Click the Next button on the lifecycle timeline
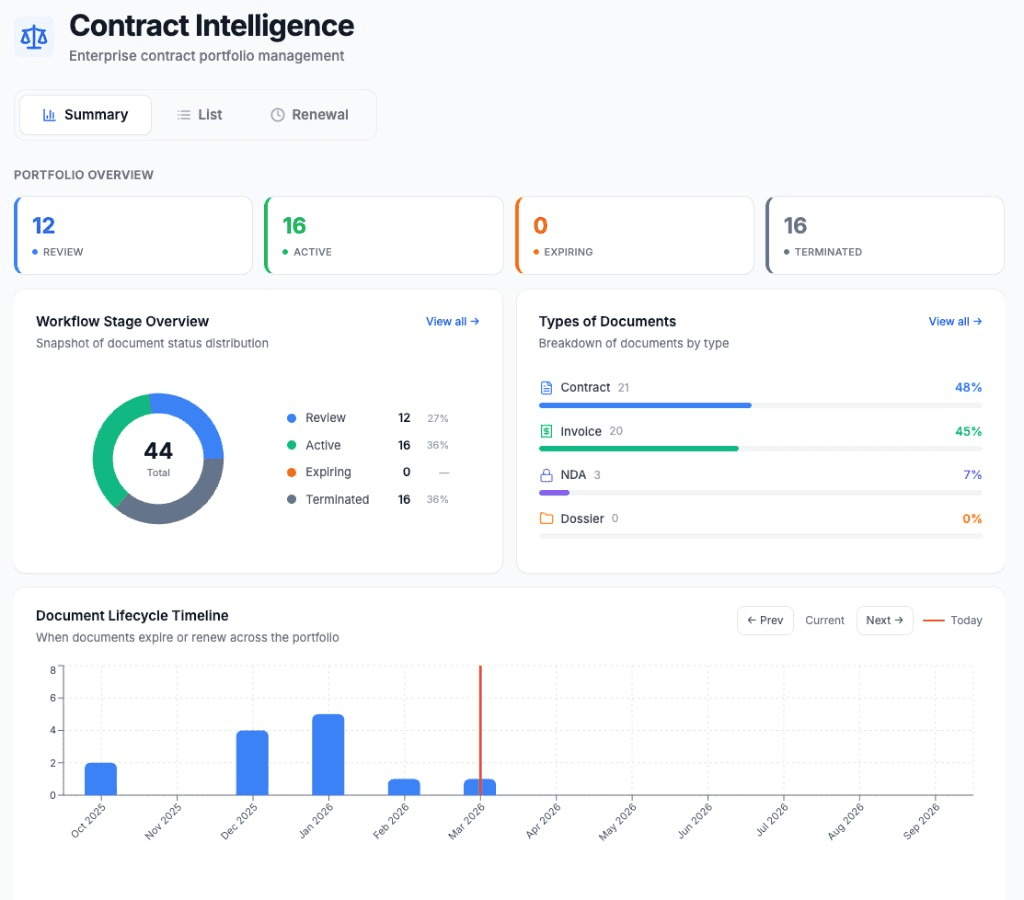Viewport: 1024px width, 900px height. click(x=884, y=620)
